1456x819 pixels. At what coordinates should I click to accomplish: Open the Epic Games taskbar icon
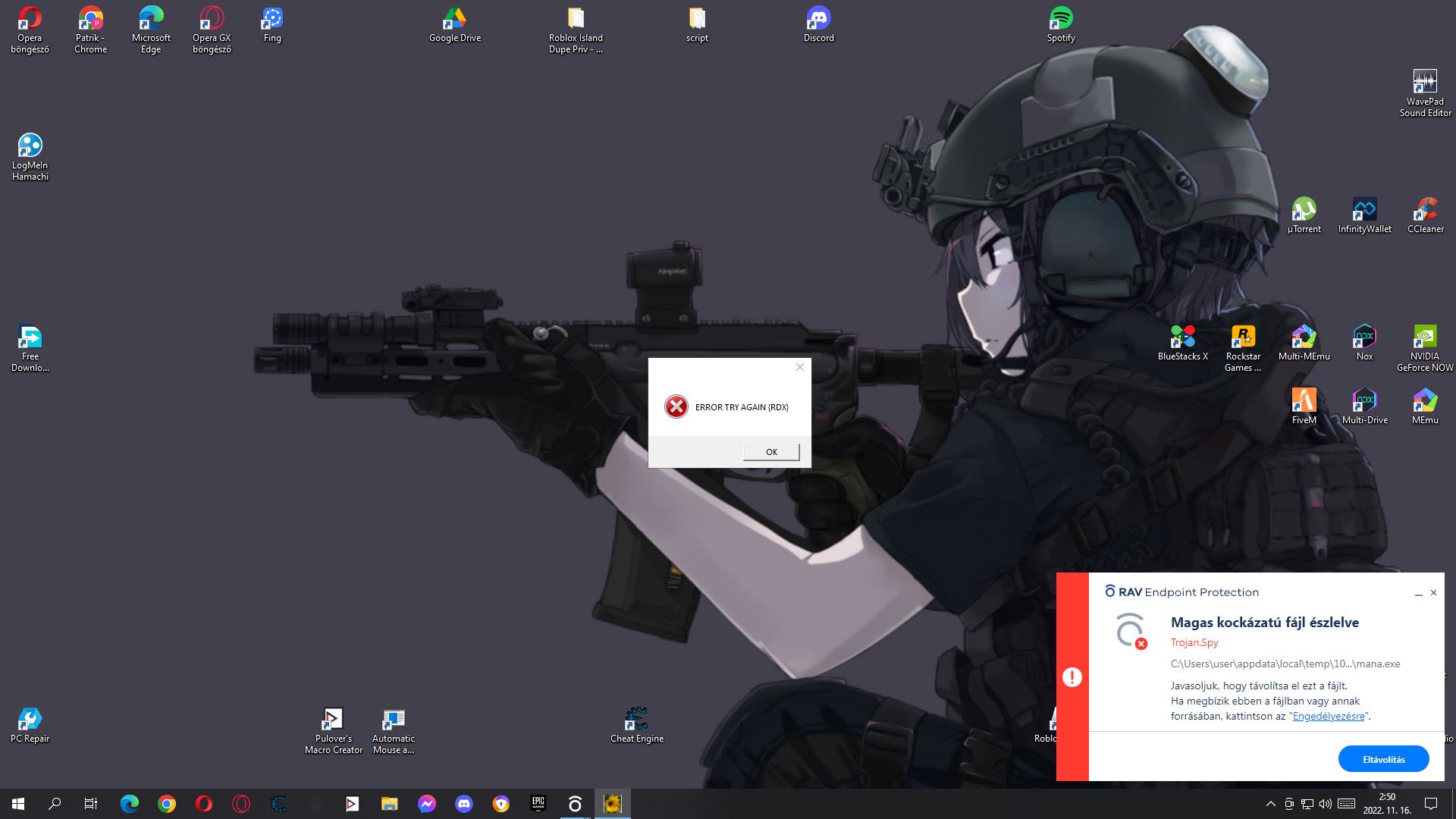click(538, 804)
